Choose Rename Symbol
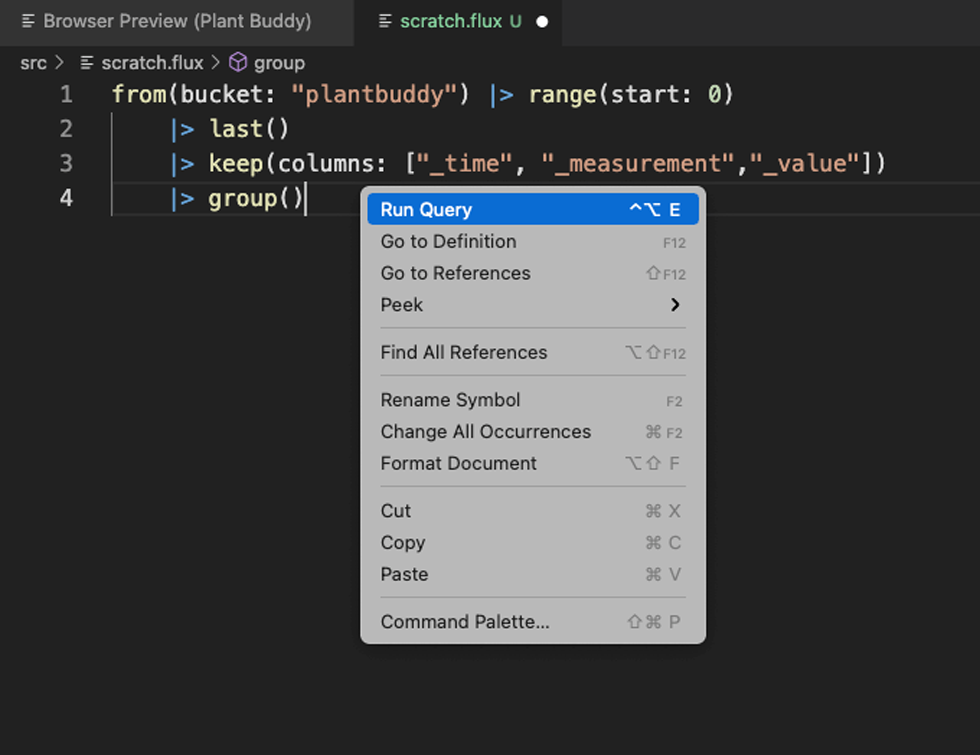This screenshot has height=755, width=980. (x=450, y=399)
